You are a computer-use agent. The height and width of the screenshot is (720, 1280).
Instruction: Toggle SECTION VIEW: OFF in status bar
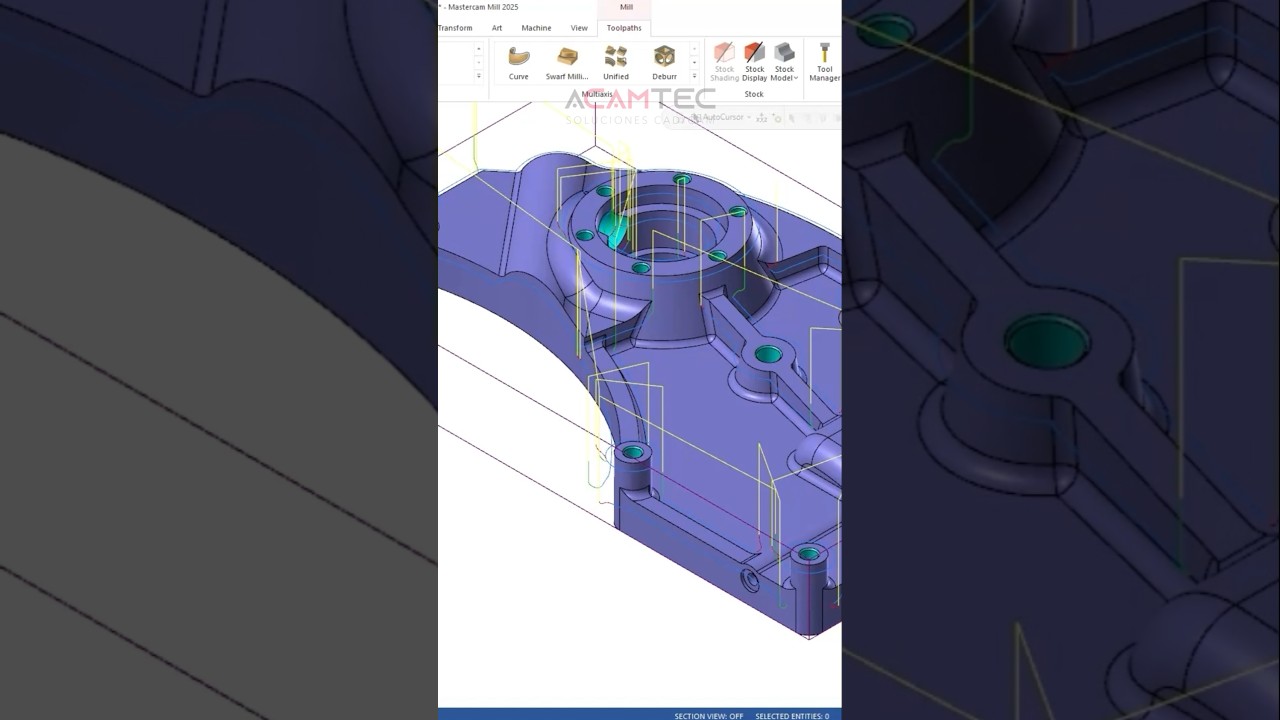click(709, 716)
